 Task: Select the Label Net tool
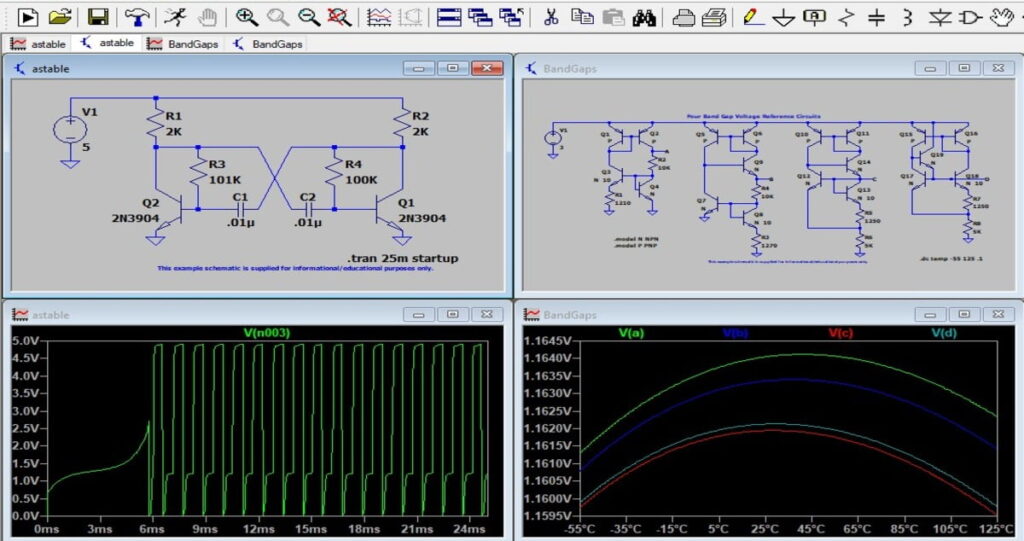814,17
